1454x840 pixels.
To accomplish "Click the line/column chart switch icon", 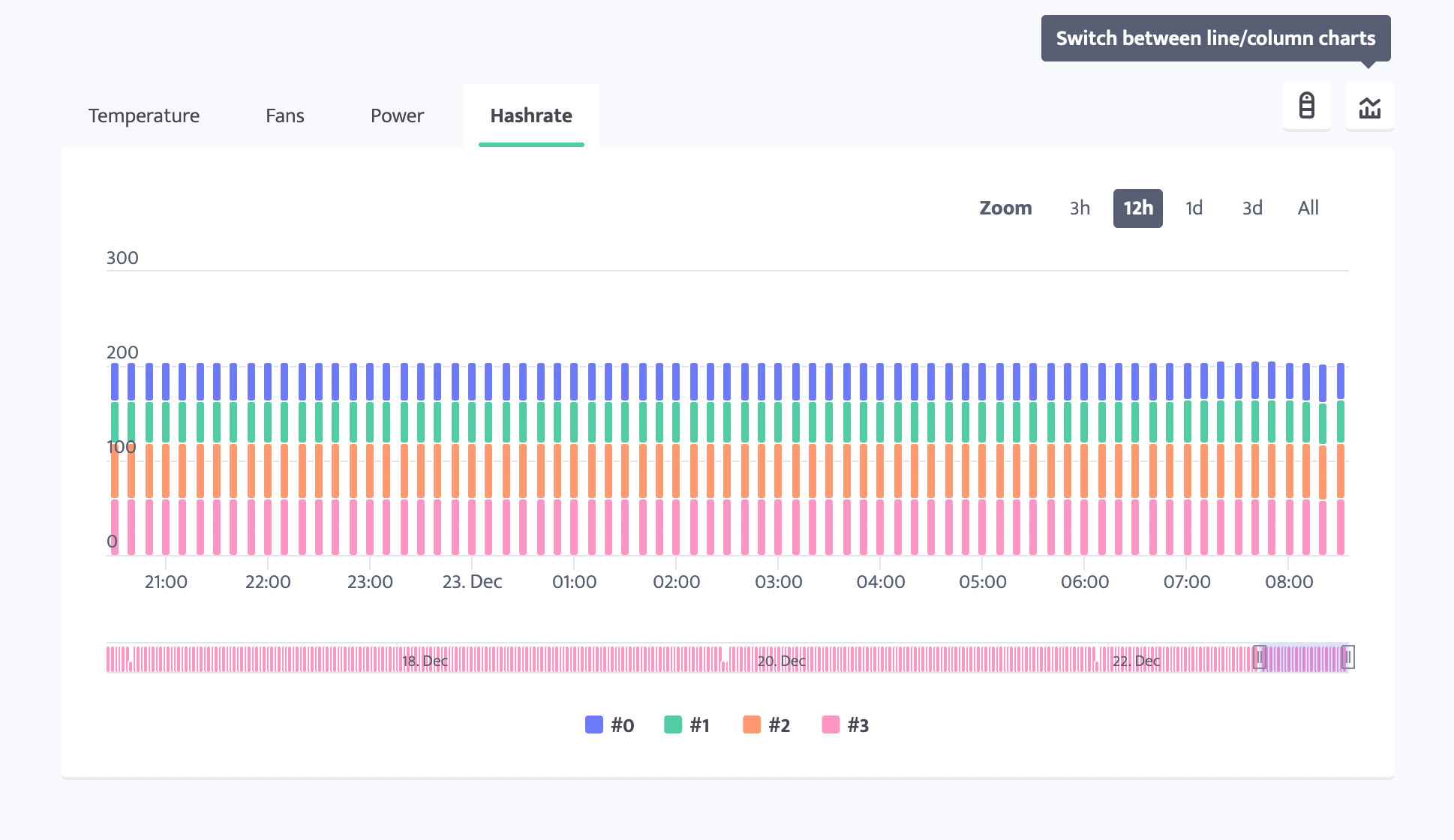I will pyautogui.click(x=1369, y=106).
